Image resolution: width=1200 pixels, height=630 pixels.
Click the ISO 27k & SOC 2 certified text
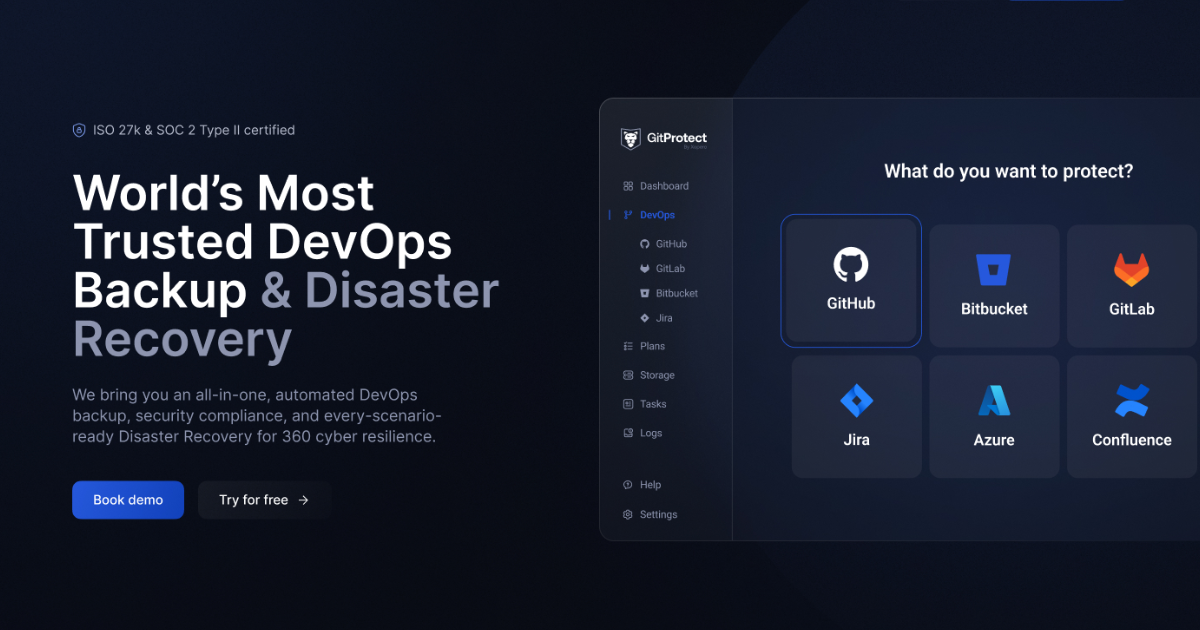(x=194, y=130)
